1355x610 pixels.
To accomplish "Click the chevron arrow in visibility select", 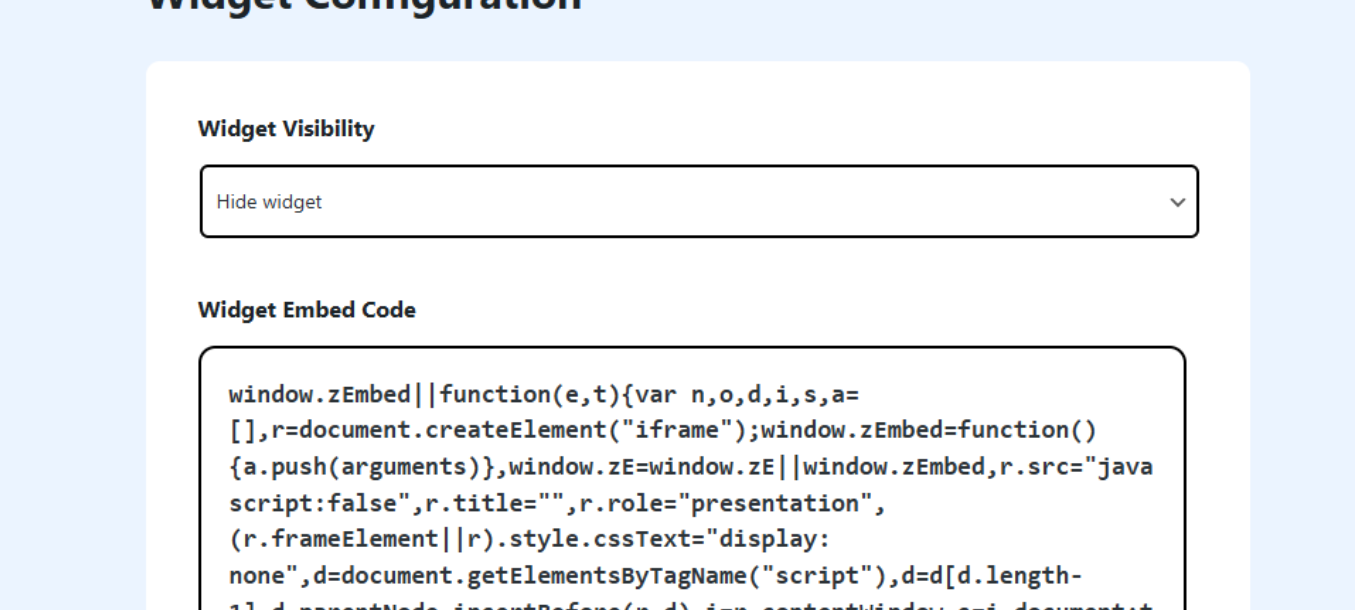I will [x=1177, y=202].
